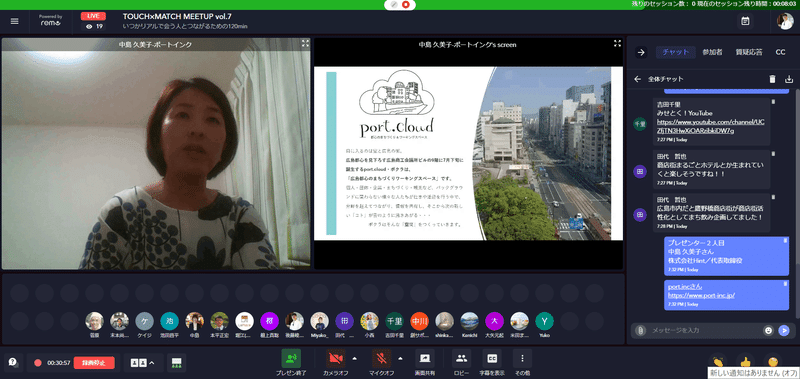Viewport: 800px width, 379px height.
Task: Stop recording with the 録画停止 button
Action: [x=94, y=363]
